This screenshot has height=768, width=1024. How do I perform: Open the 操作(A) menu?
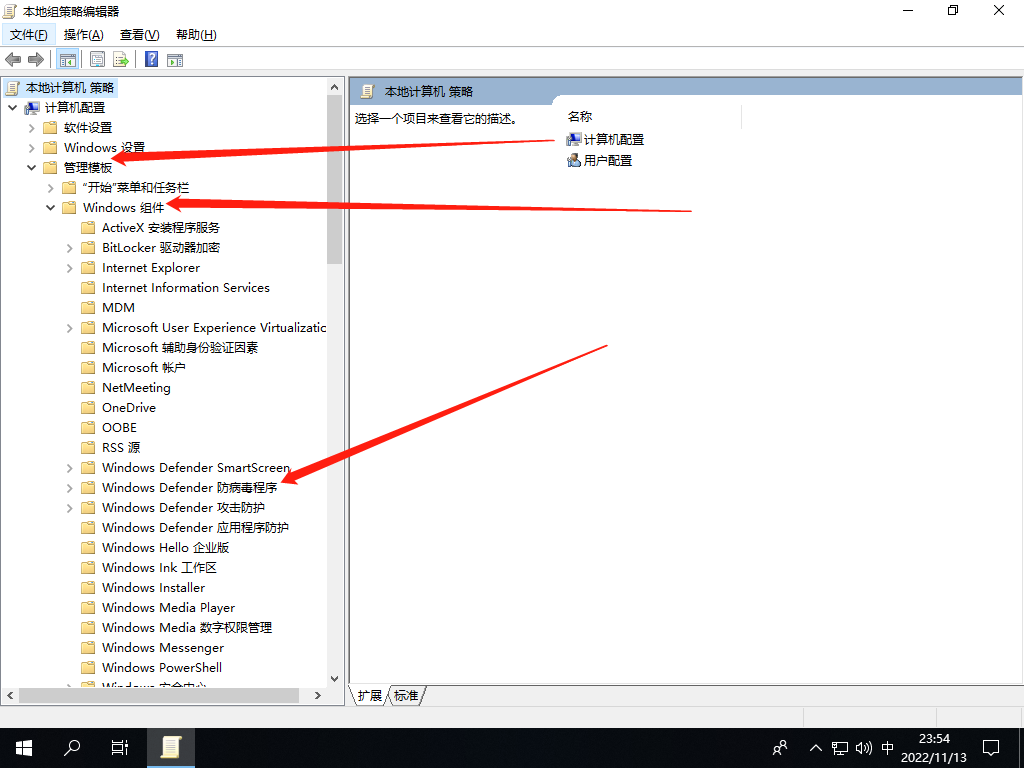tap(84, 35)
